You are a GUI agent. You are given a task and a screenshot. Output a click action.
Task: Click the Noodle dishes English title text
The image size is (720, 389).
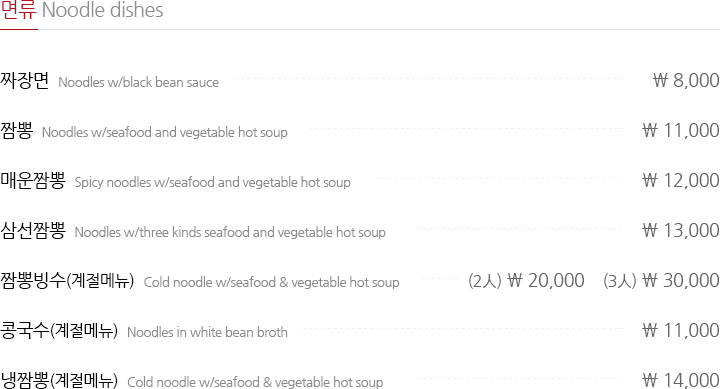point(103,10)
